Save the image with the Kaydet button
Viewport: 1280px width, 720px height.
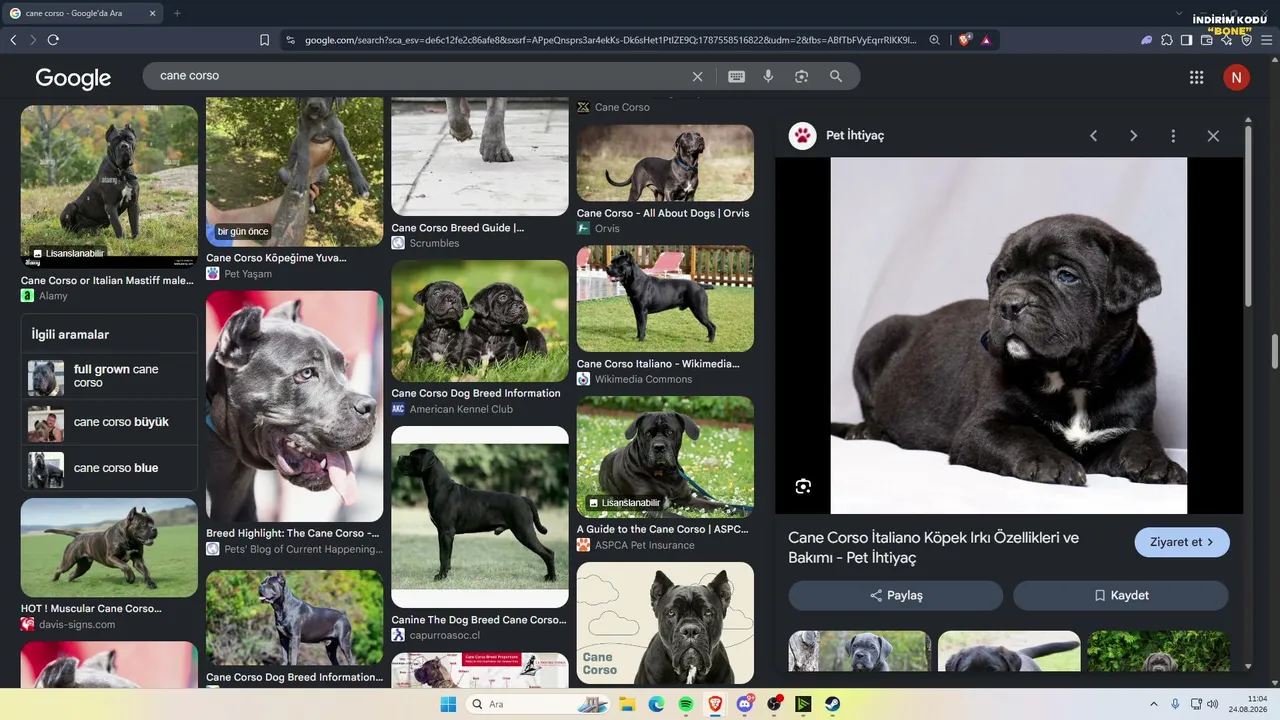1121,595
